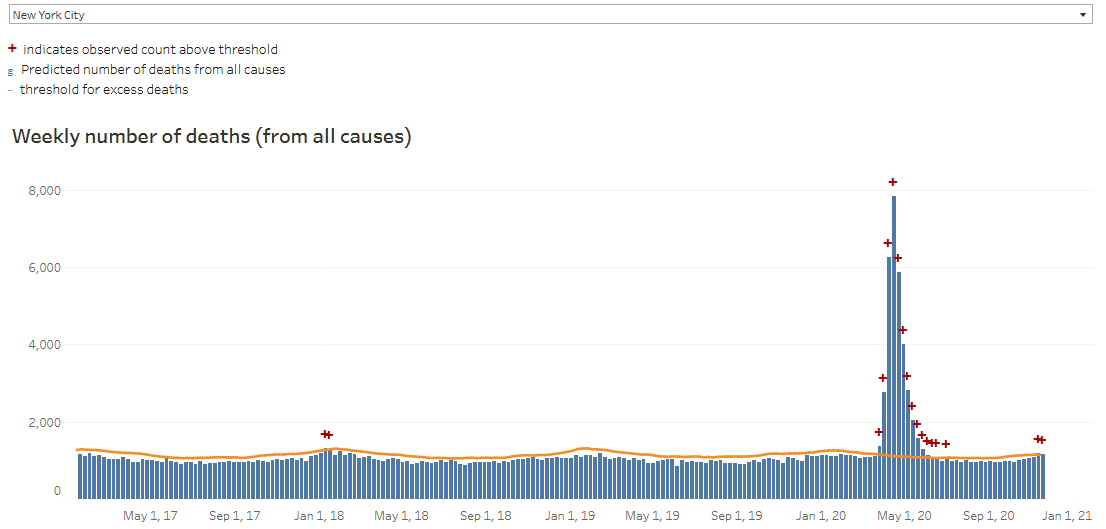Click the 8,000 y-axis label
This screenshot has height=529, width=1106.
(x=47, y=190)
